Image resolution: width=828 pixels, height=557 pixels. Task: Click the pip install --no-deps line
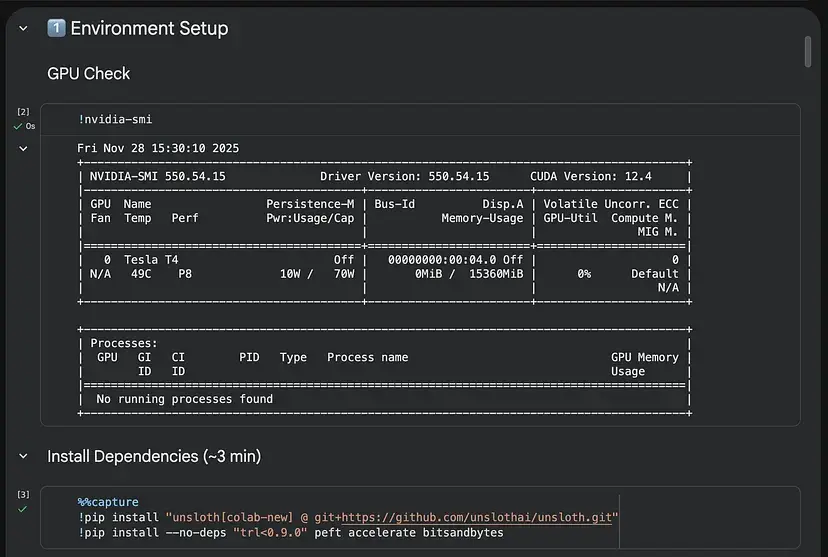click(290, 533)
